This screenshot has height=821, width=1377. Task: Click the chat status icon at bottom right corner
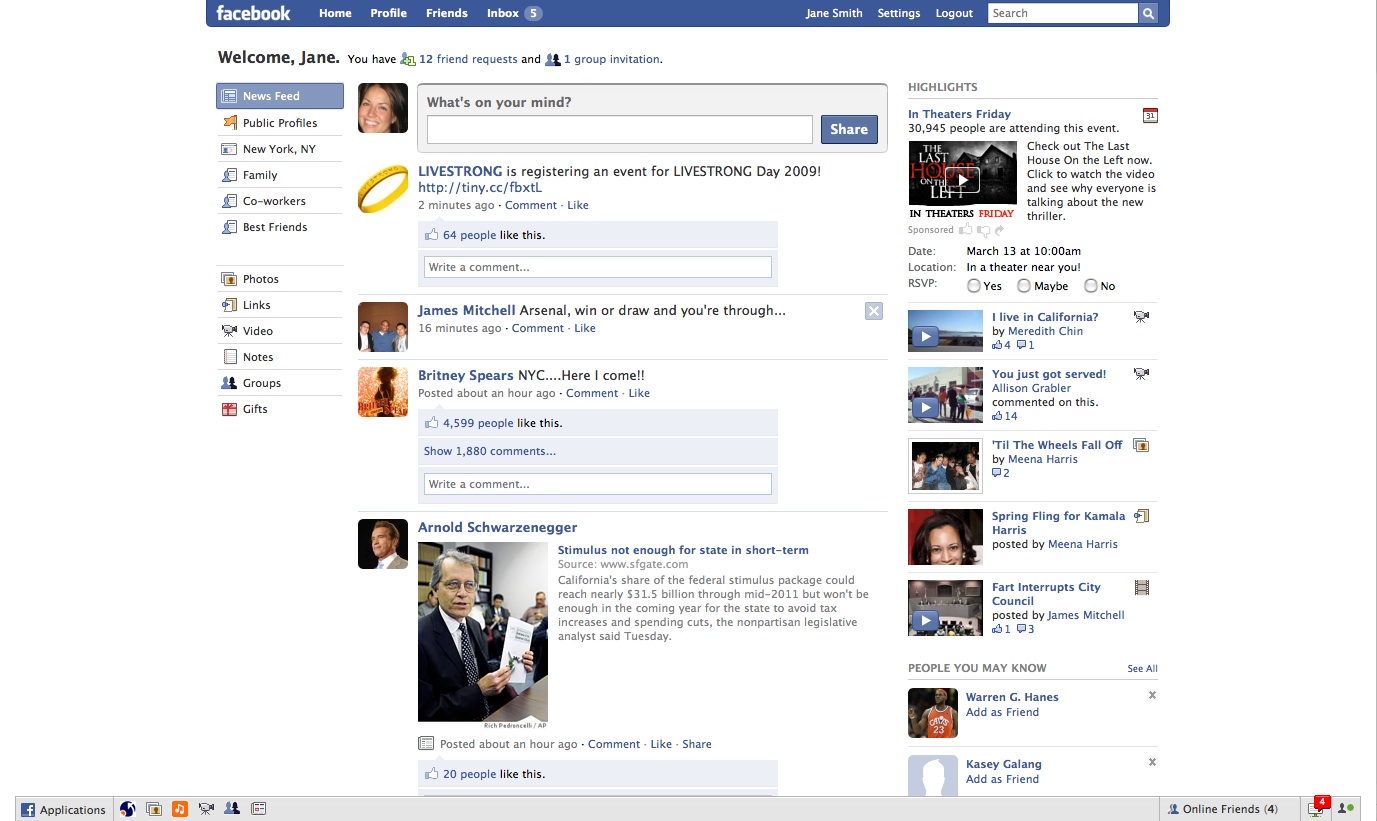[x=1346, y=808]
